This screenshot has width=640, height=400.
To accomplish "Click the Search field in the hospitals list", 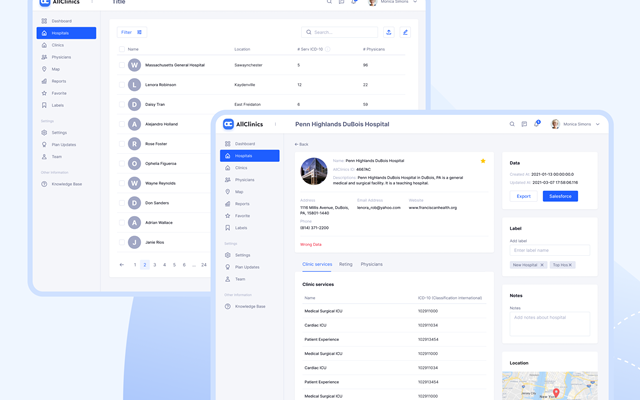I will pyautogui.click(x=340, y=32).
